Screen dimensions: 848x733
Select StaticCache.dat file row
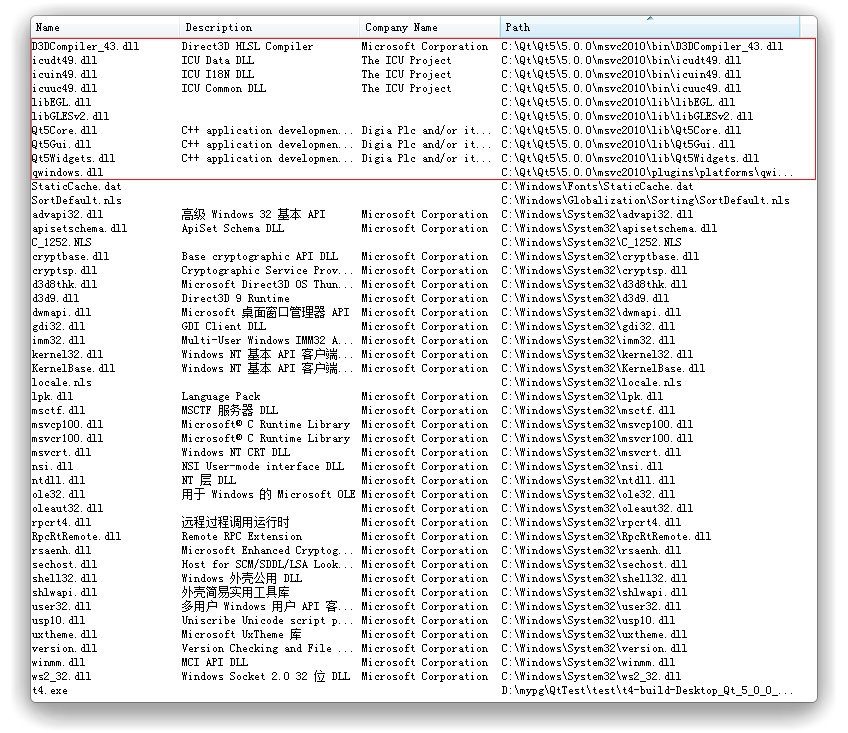[77, 187]
